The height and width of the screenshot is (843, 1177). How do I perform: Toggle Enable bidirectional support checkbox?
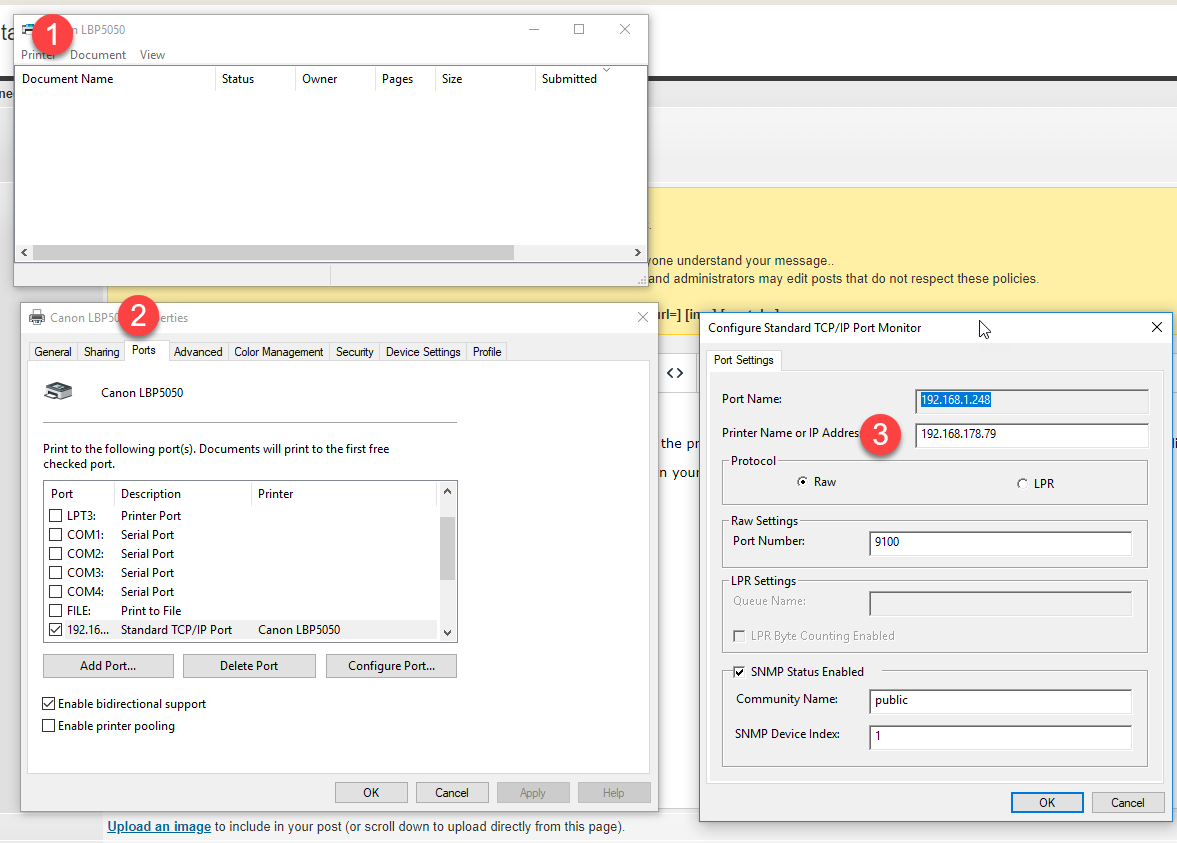coord(49,703)
